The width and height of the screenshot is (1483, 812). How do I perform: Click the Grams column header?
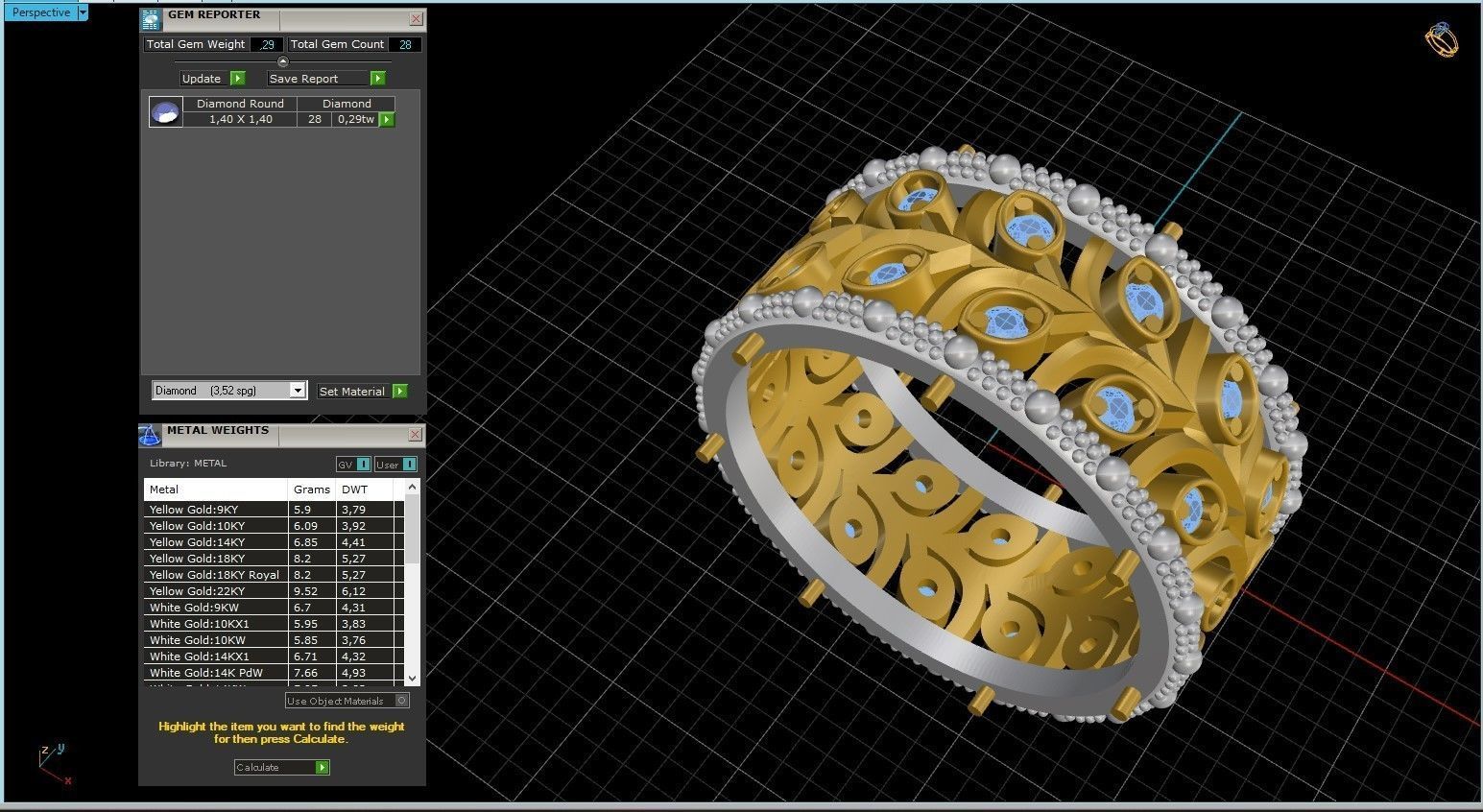[312, 490]
